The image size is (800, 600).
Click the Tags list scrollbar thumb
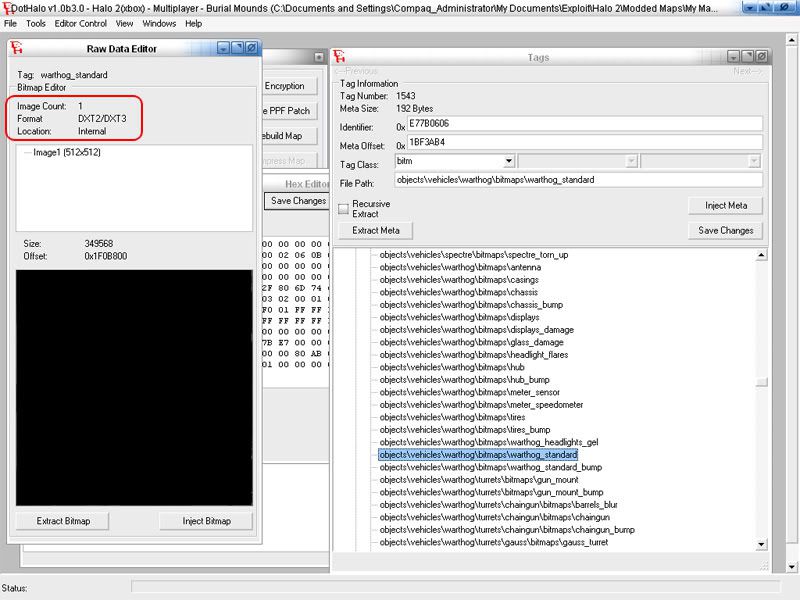[x=761, y=382]
